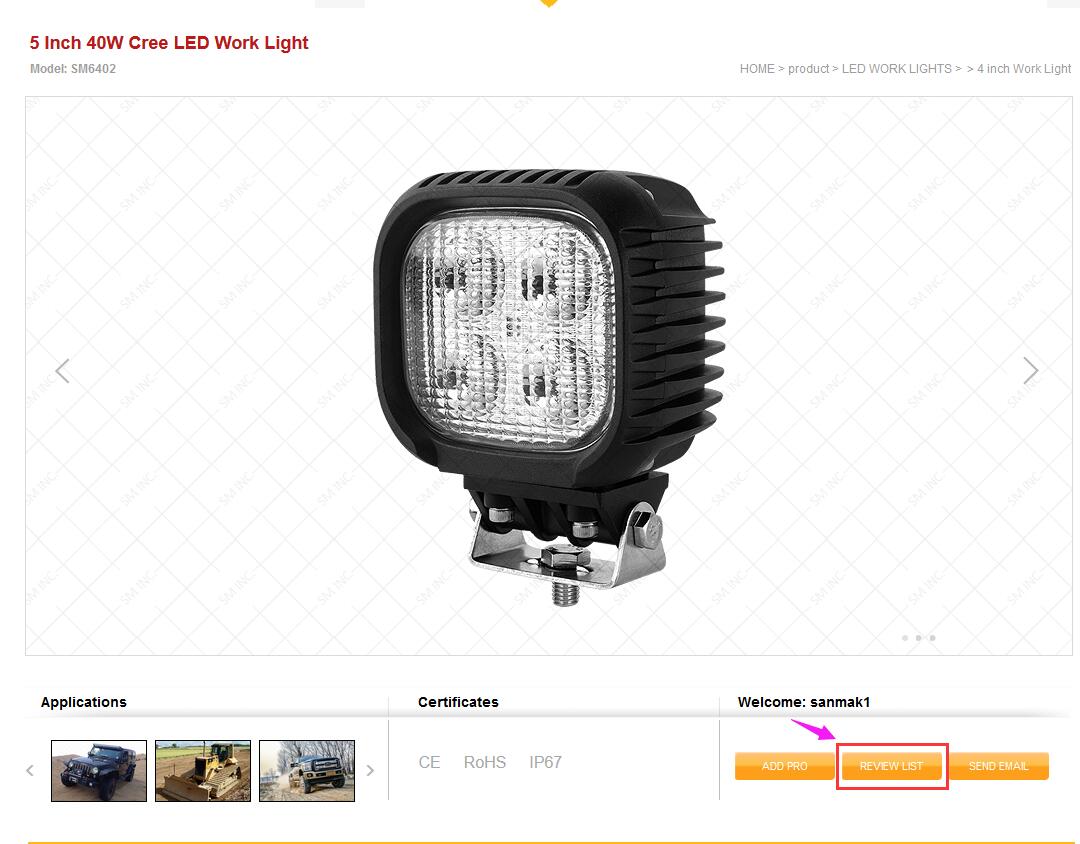The height and width of the screenshot is (844, 1080).
Task: Click the ADD PRO button
Action: 785,766
